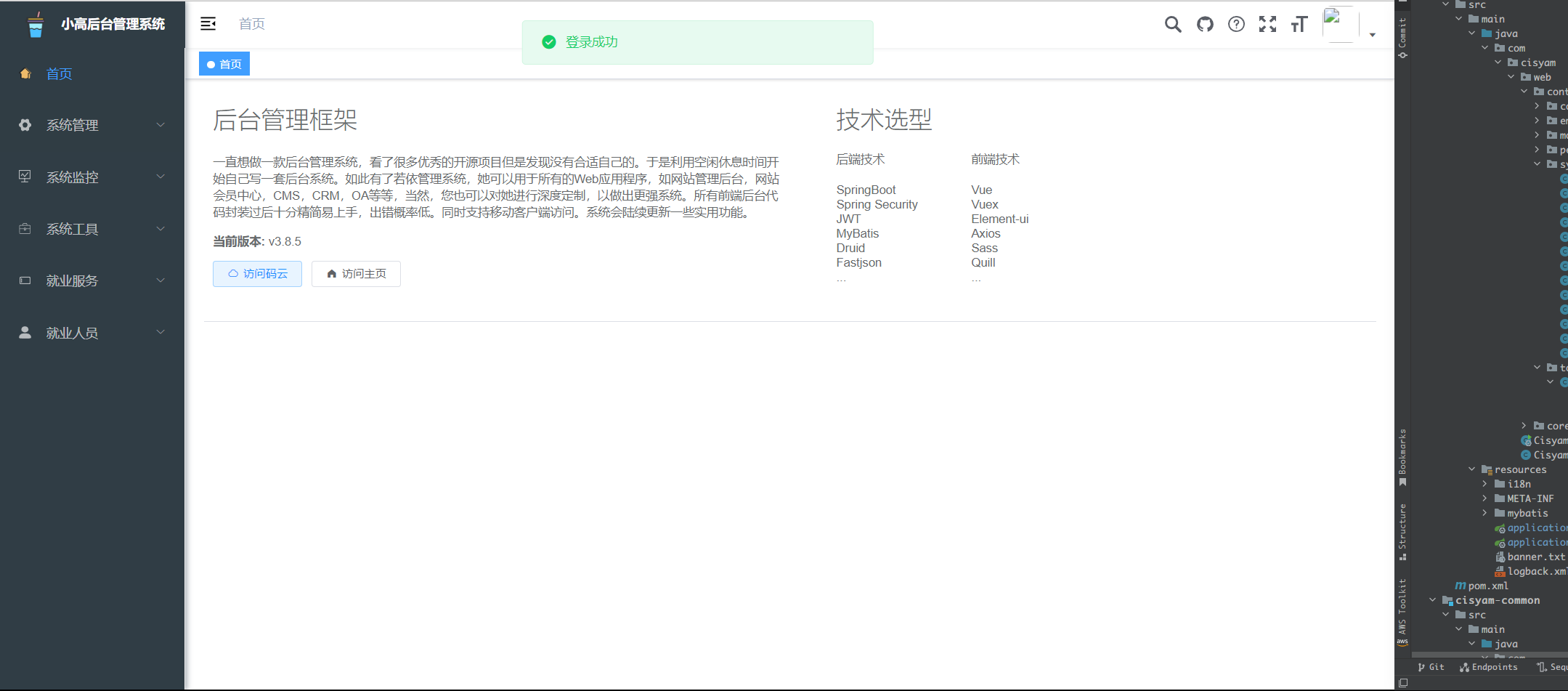The height and width of the screenshot is (691, 1568).
Task: Click the Maven icon next to pom.xml
Action: tap(1460, 586)
